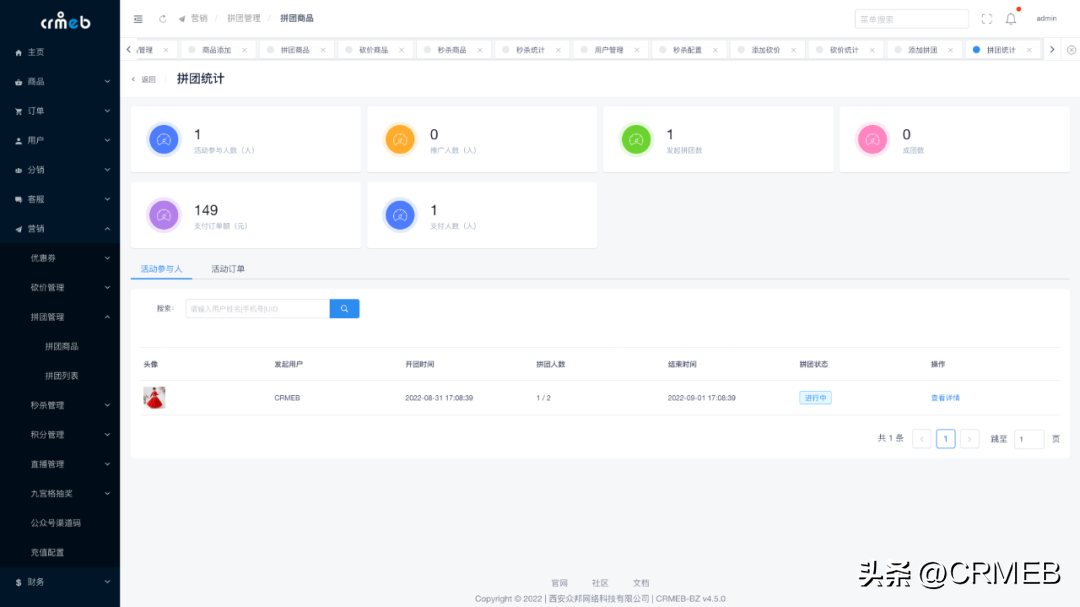Close the 添加砍价 tab
1080x607 pixels.
pyautogui.click(x=794, y=50)
